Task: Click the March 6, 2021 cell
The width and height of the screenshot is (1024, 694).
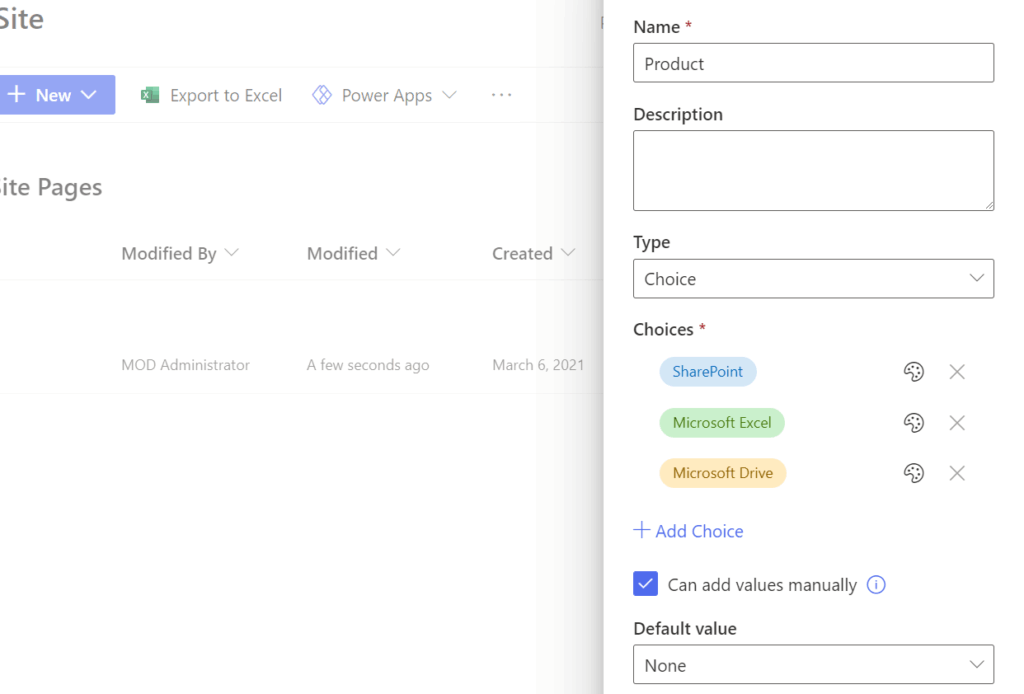Action: 538,365
